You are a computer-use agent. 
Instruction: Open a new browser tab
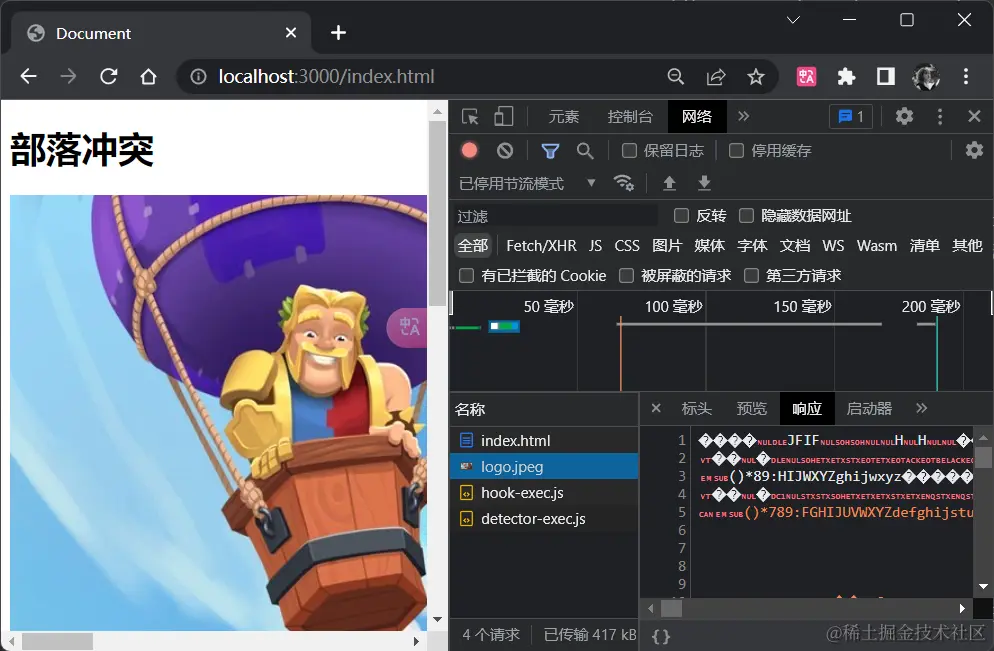click(339, 32)
